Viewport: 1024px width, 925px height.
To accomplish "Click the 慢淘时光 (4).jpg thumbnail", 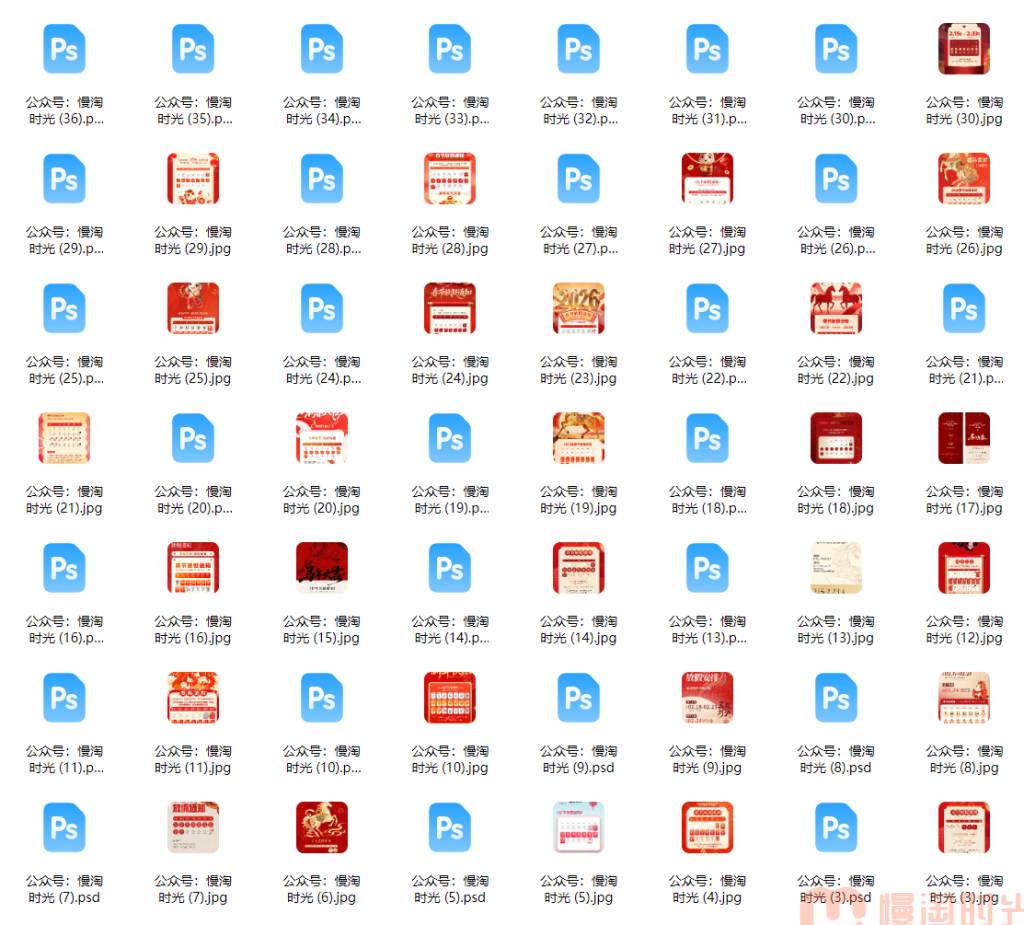I will 707,828.
